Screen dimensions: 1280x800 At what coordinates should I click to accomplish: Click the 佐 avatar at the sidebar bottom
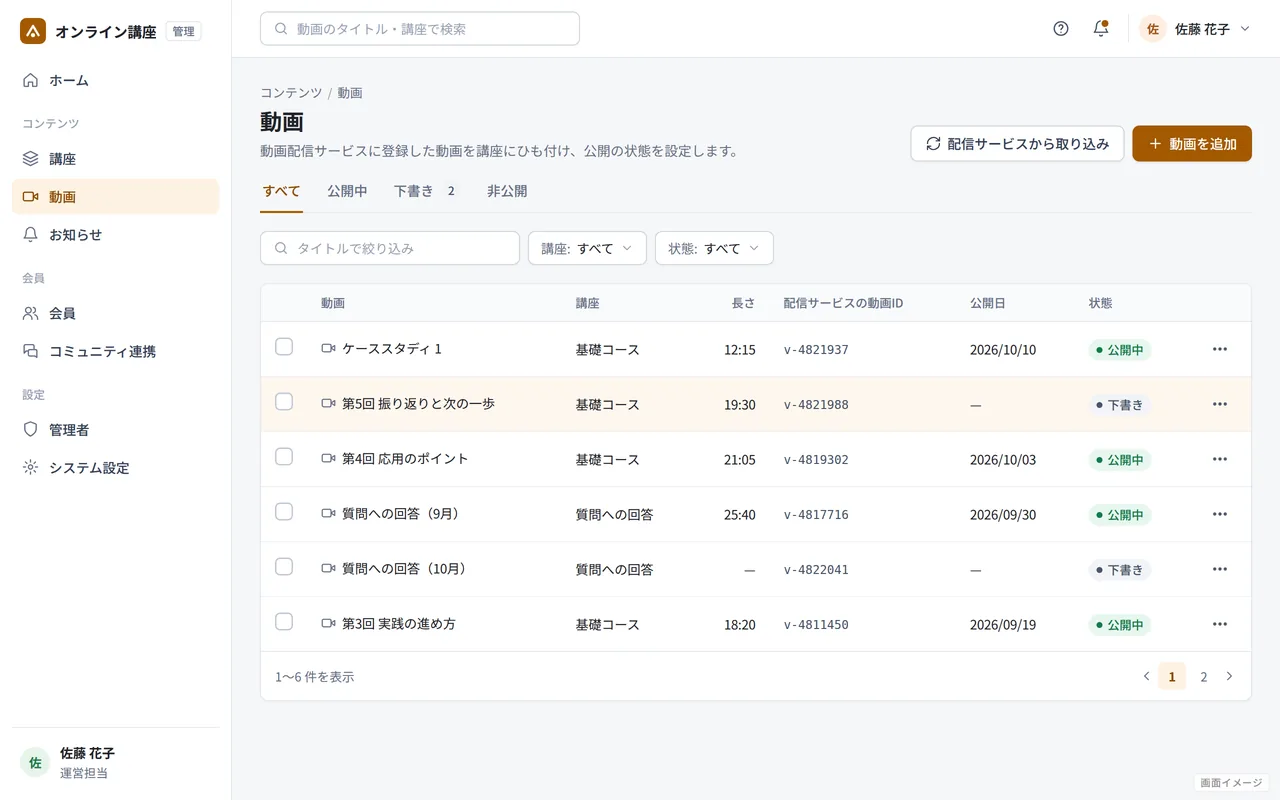click(x=35, y=762)
